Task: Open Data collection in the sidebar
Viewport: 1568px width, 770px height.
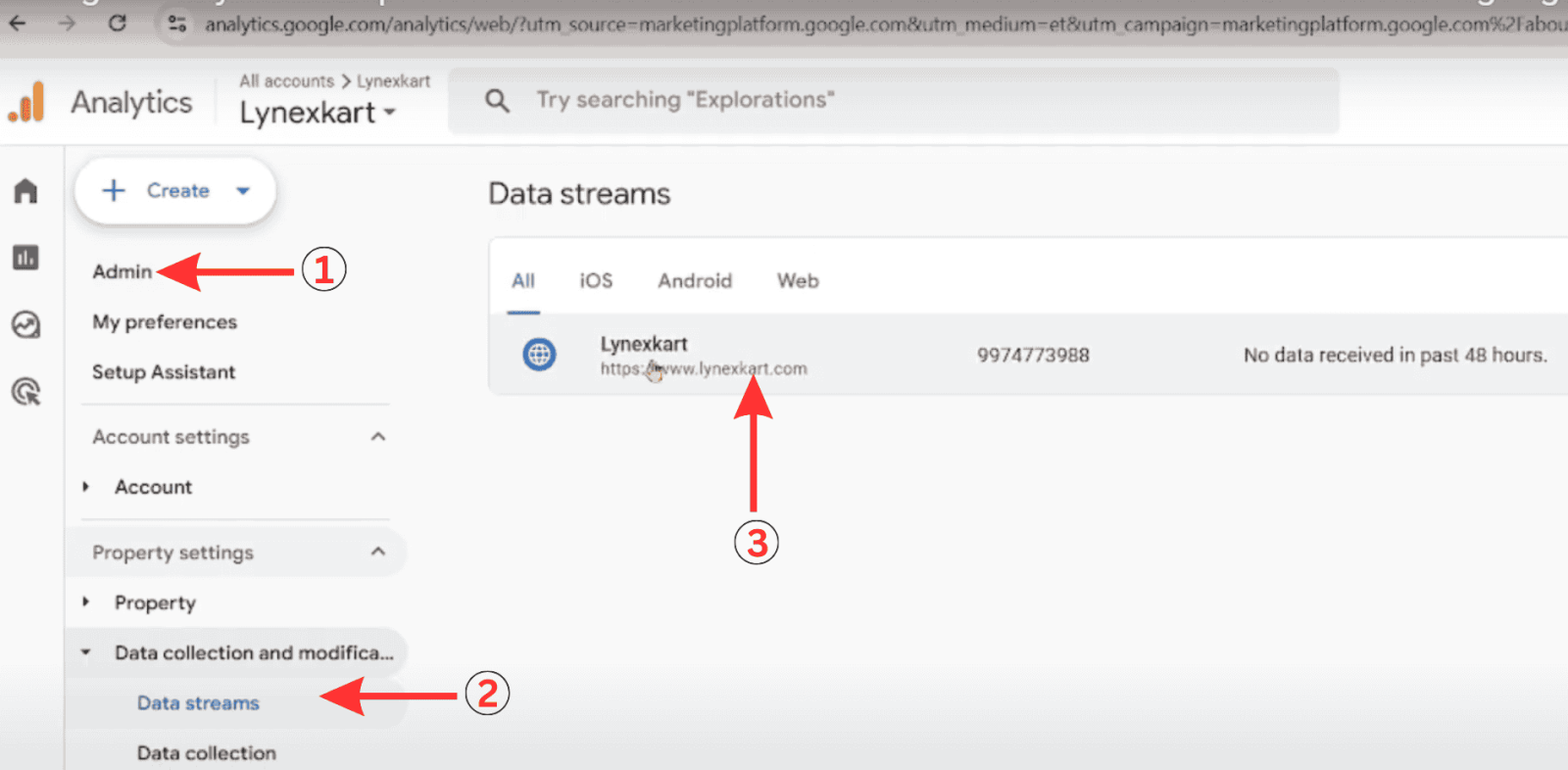Action: (207, 753)
